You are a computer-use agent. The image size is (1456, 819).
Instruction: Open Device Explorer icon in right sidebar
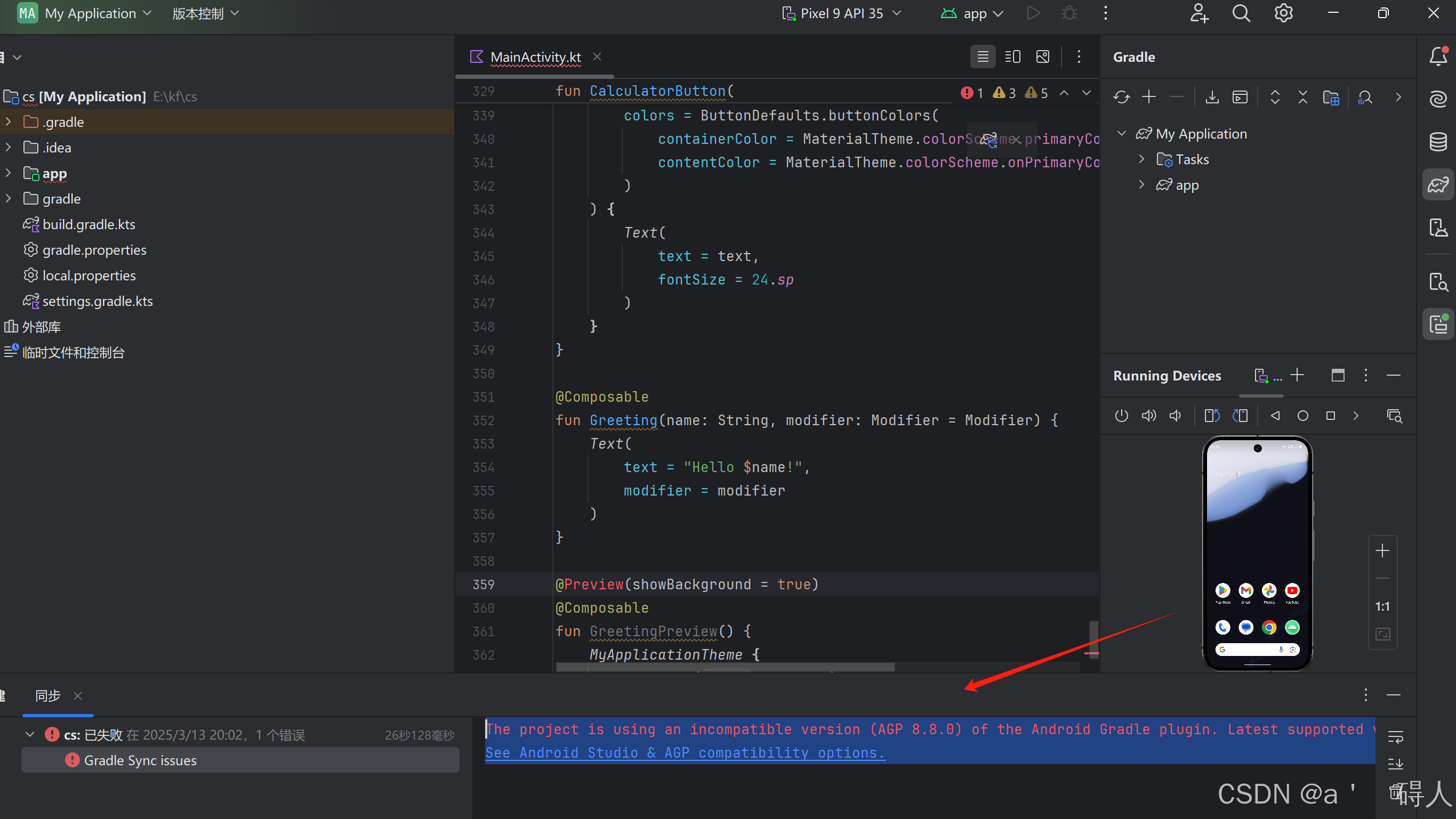pyautogui.click(x=1438, y=281)
